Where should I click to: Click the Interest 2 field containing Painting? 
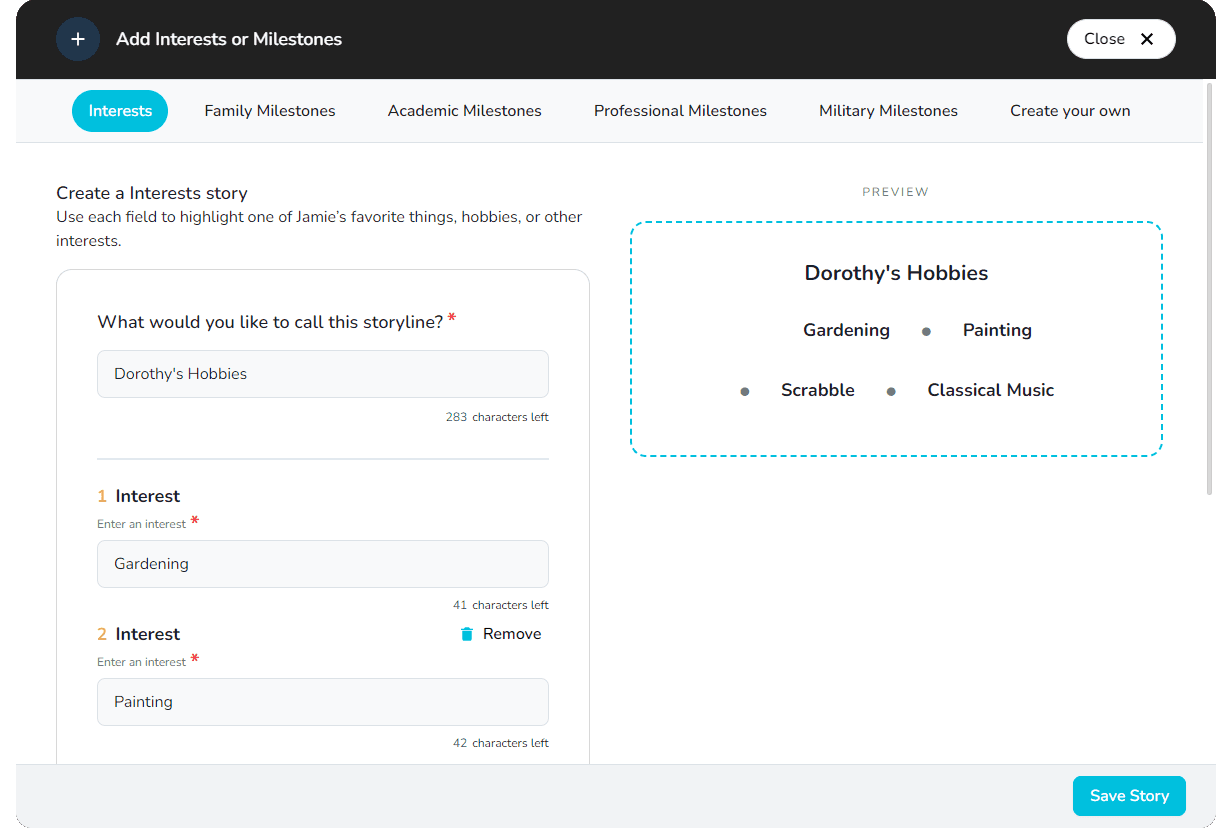point(322,702)
